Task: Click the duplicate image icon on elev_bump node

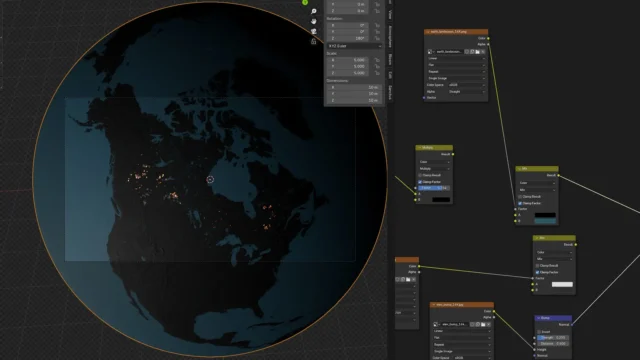Action: (478, 324)
